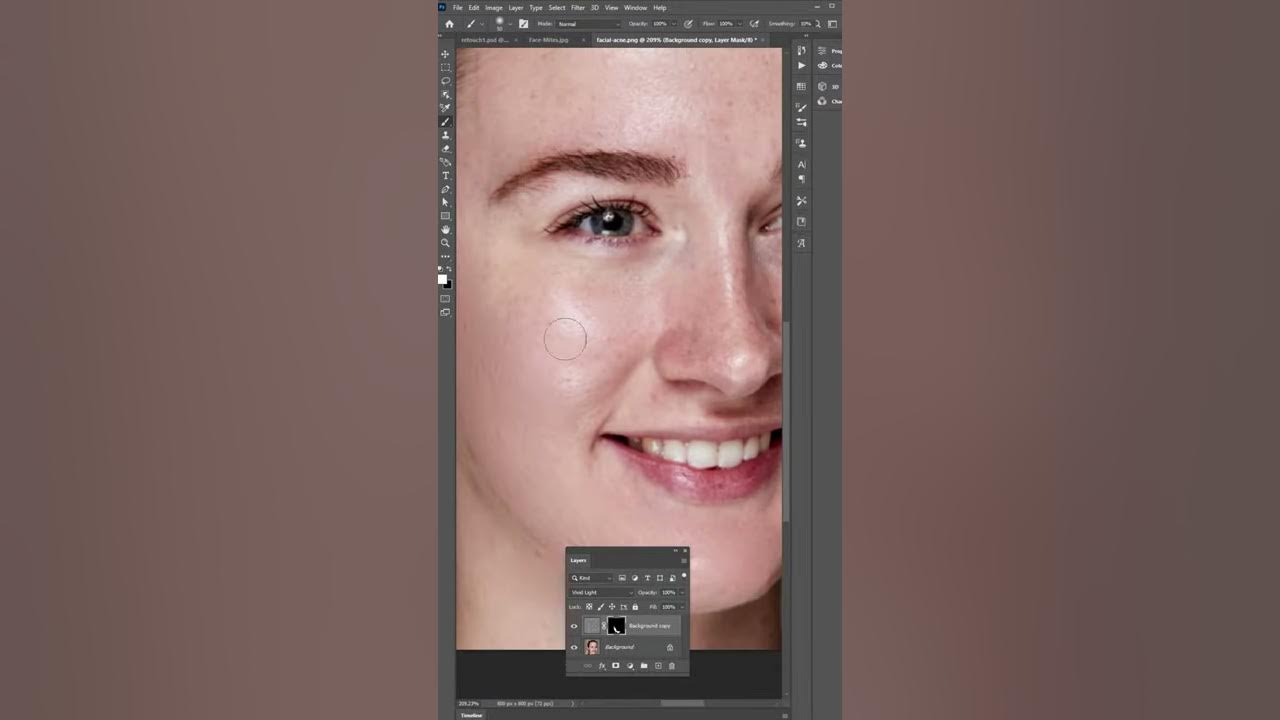Select the layer mask thumbnail
Viewport: 1280px width, 720px height.
coord(616,626)
